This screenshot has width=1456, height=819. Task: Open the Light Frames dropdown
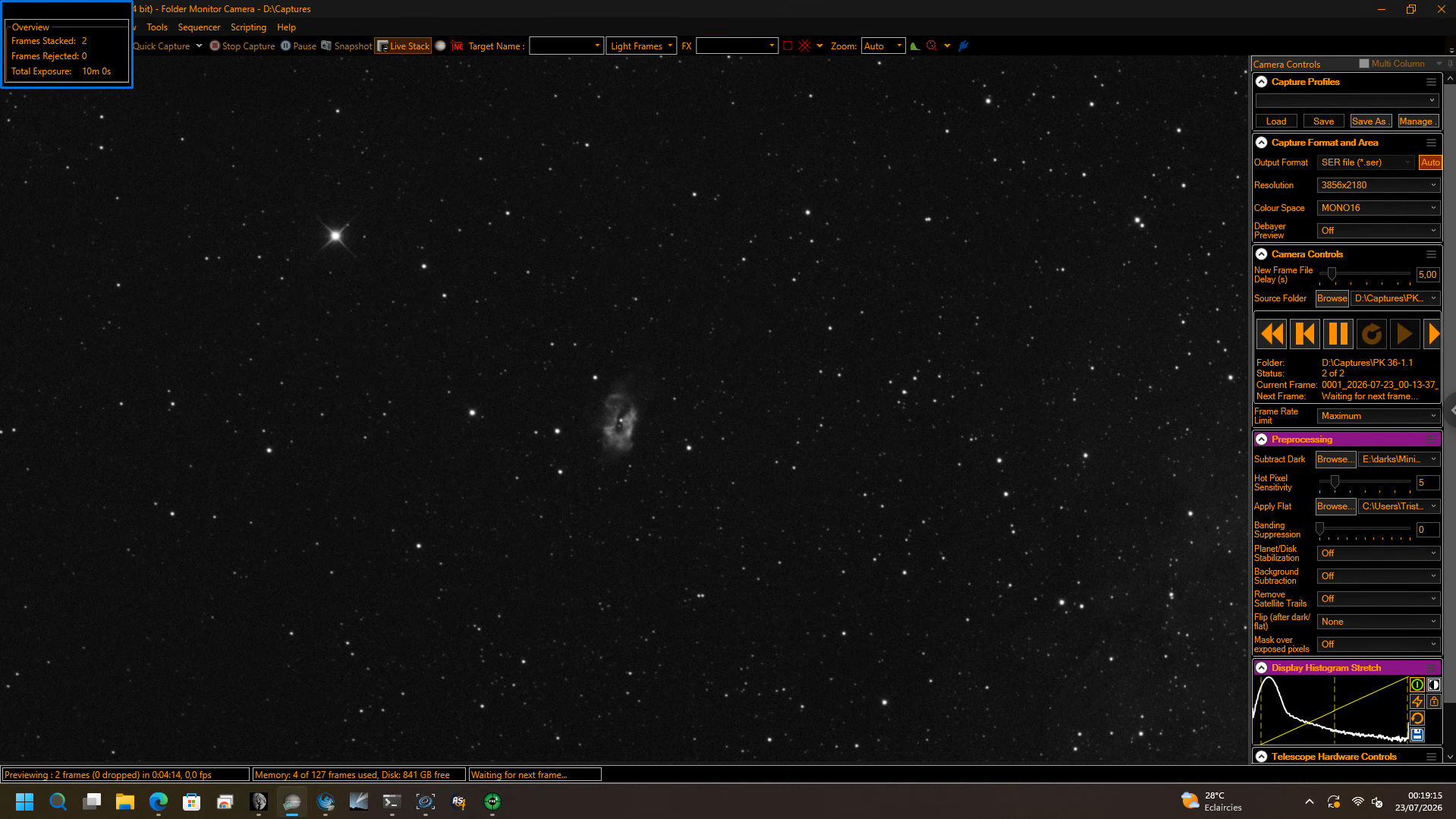click(x=641, y=46)
